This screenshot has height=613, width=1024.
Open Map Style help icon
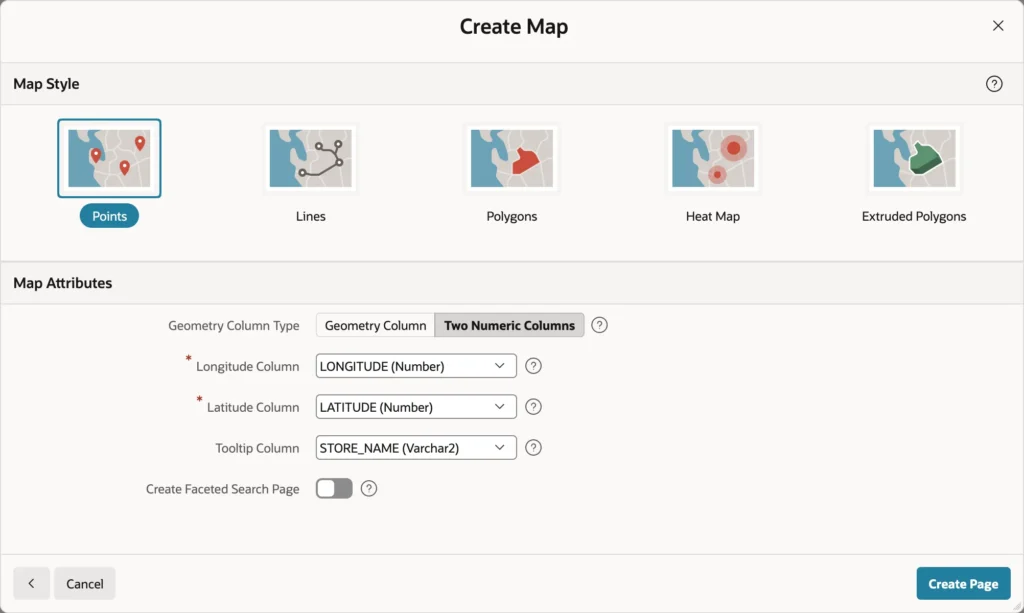pos(994,84)
